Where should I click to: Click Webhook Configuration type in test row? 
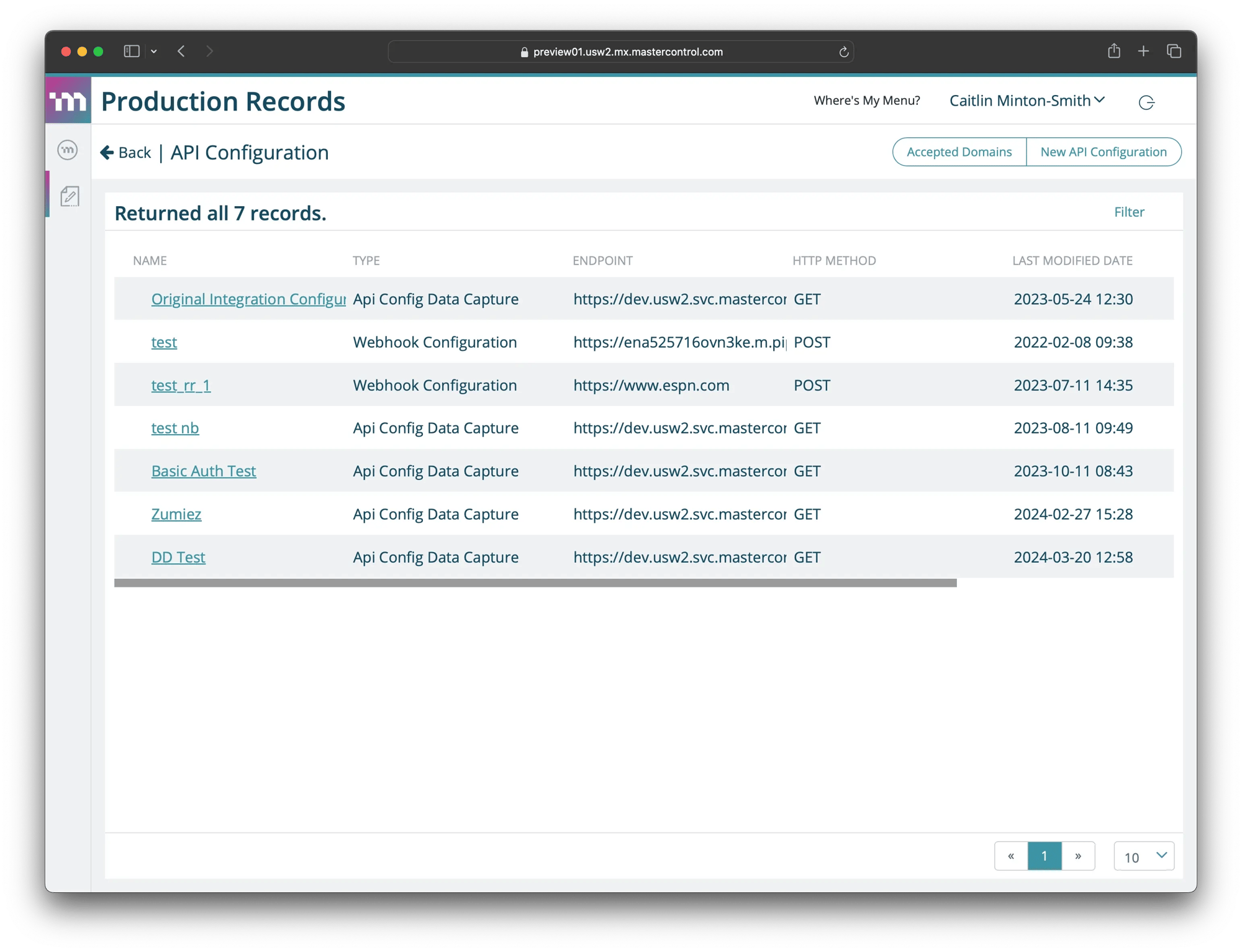click(x=435, y=342)
